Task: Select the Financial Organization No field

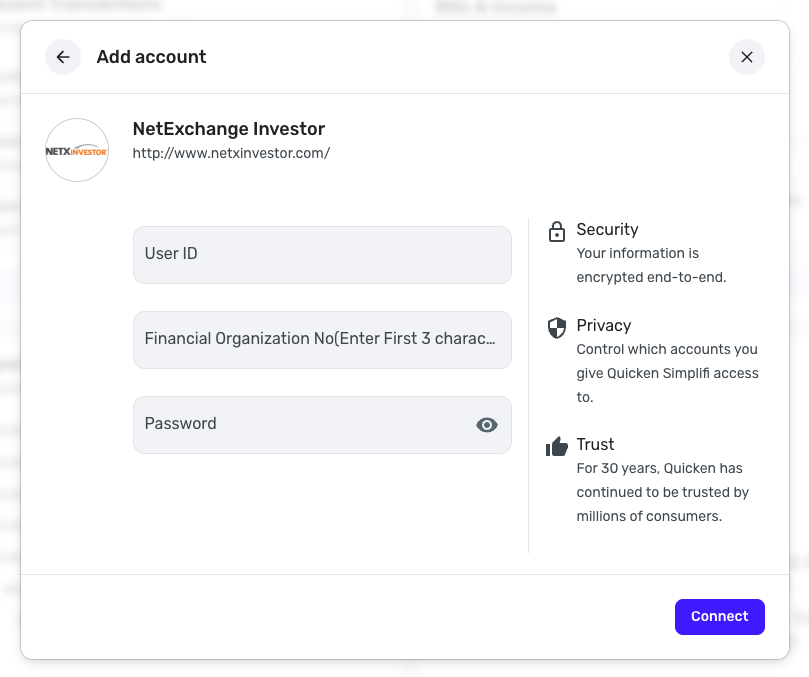Action: [322, 339]
